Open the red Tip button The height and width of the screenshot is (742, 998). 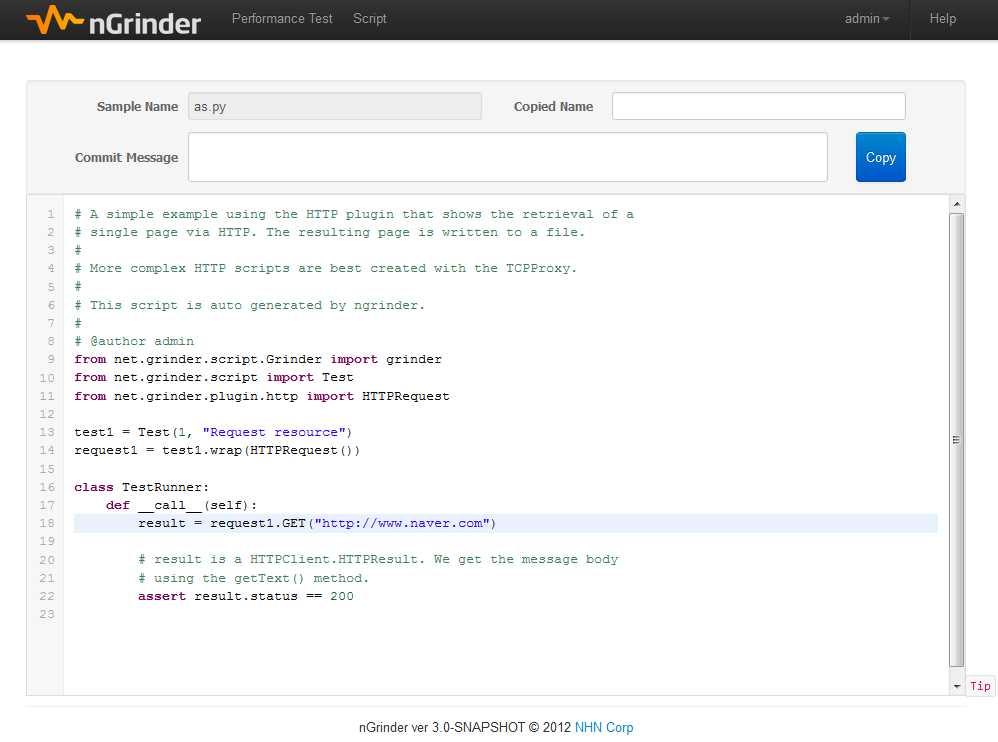[980, 686]
